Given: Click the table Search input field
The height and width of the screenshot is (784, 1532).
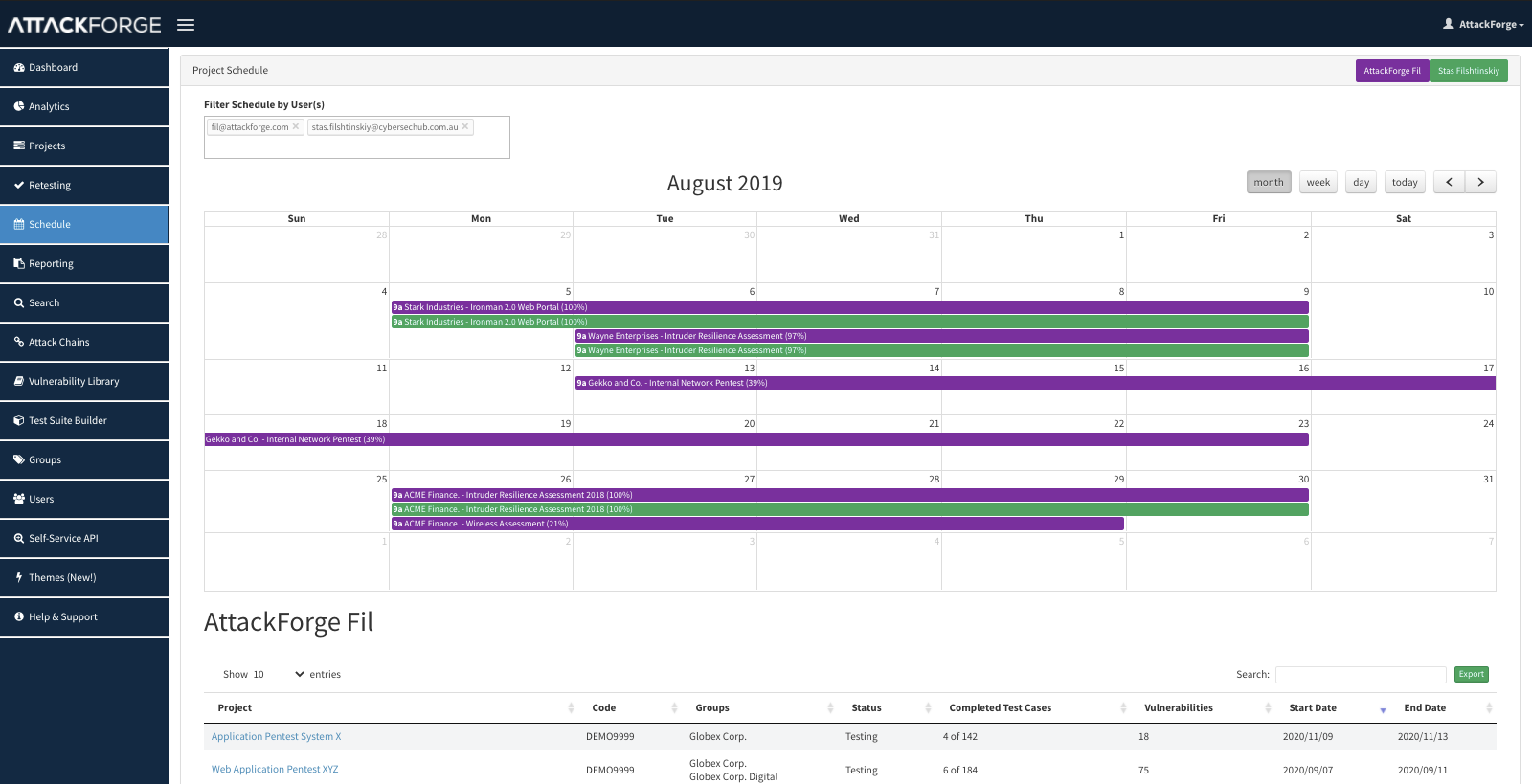Looking at the screenshot, I should (1361, 675).
